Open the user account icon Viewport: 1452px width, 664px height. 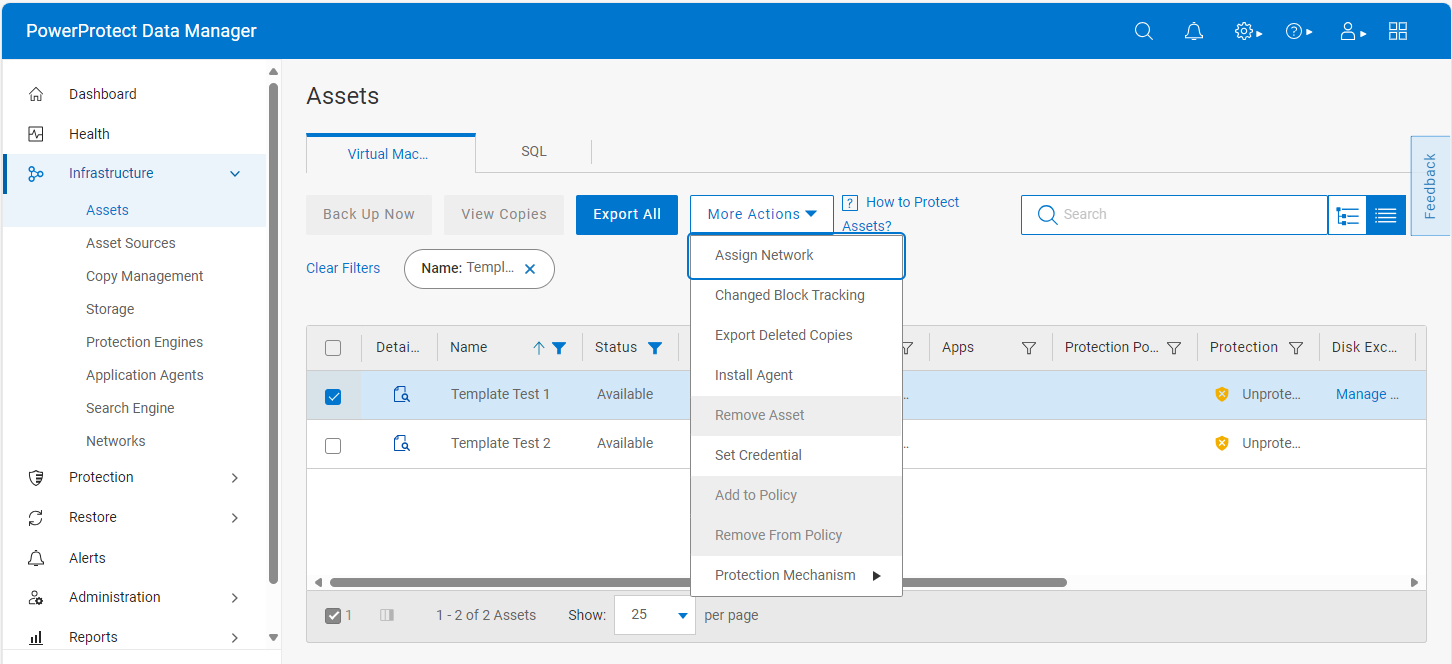[x=1348, y=30]
